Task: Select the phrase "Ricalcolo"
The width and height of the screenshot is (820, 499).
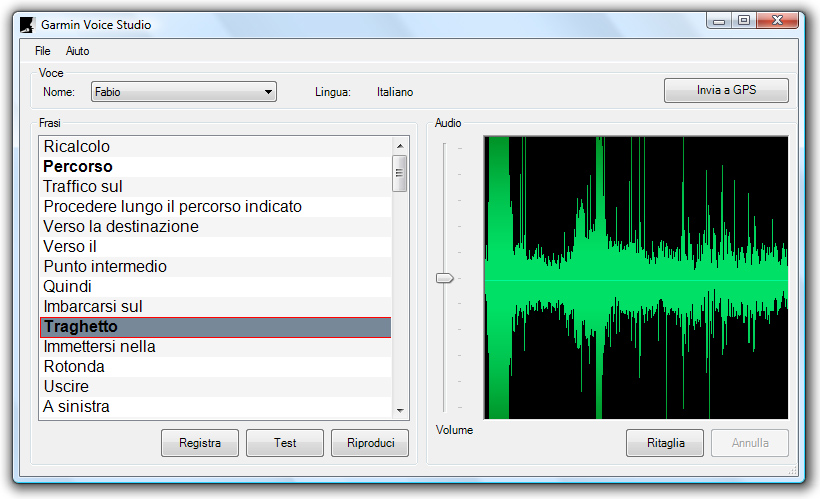Action: [x=215, y=146]
